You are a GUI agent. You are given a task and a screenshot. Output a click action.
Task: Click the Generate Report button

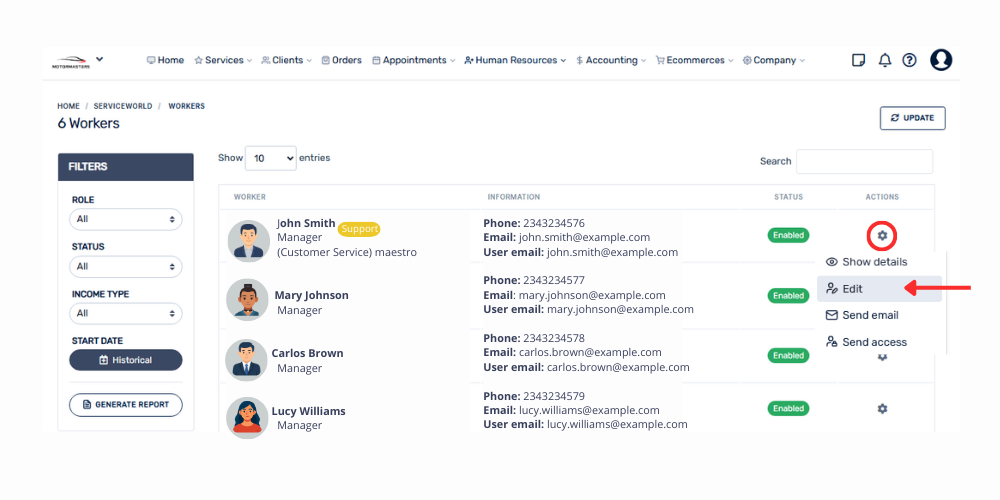pyautogui.click(x=126, y=404)
